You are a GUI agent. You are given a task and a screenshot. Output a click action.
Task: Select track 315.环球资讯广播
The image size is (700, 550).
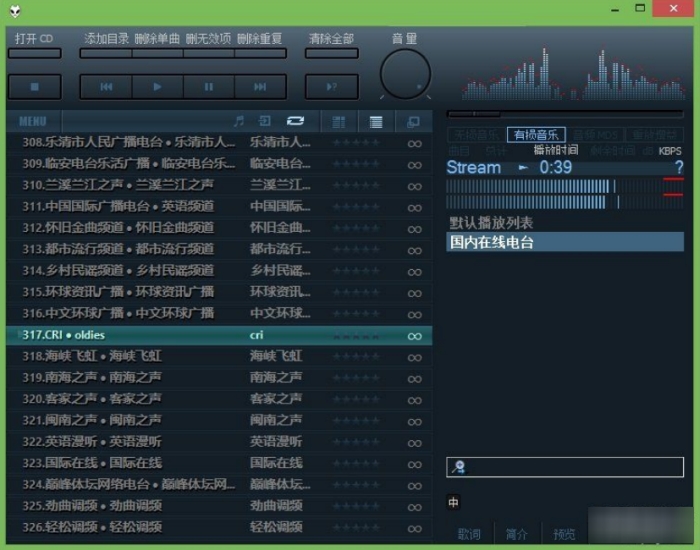click(219, 292)
